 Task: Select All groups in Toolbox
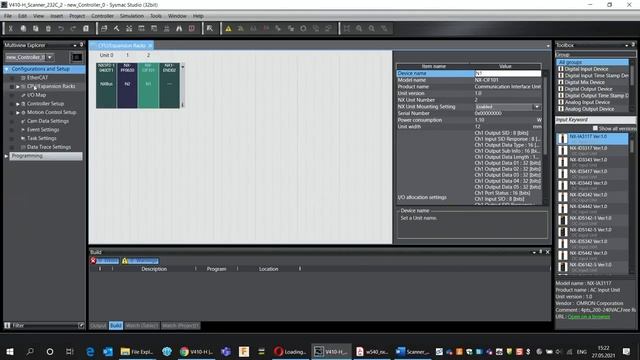(x=592, y=62)
